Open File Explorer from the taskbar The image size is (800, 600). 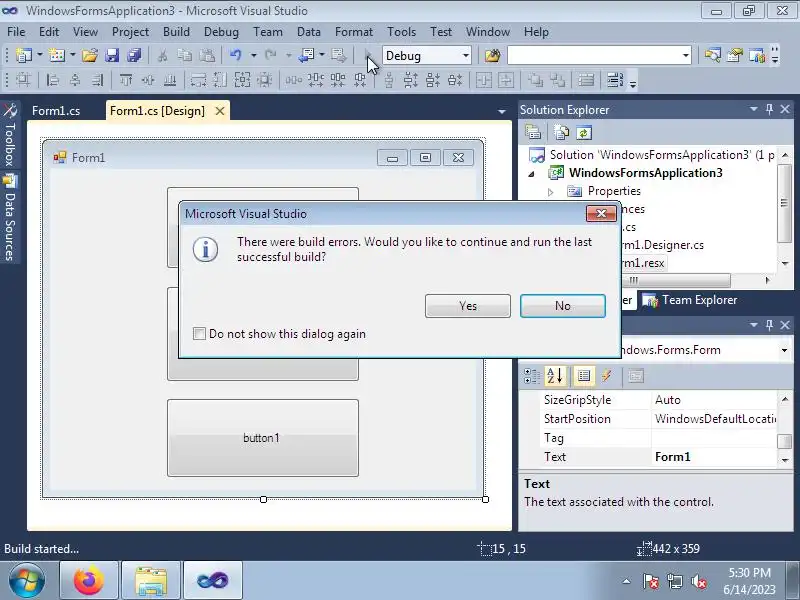click(x=151, y=581)
